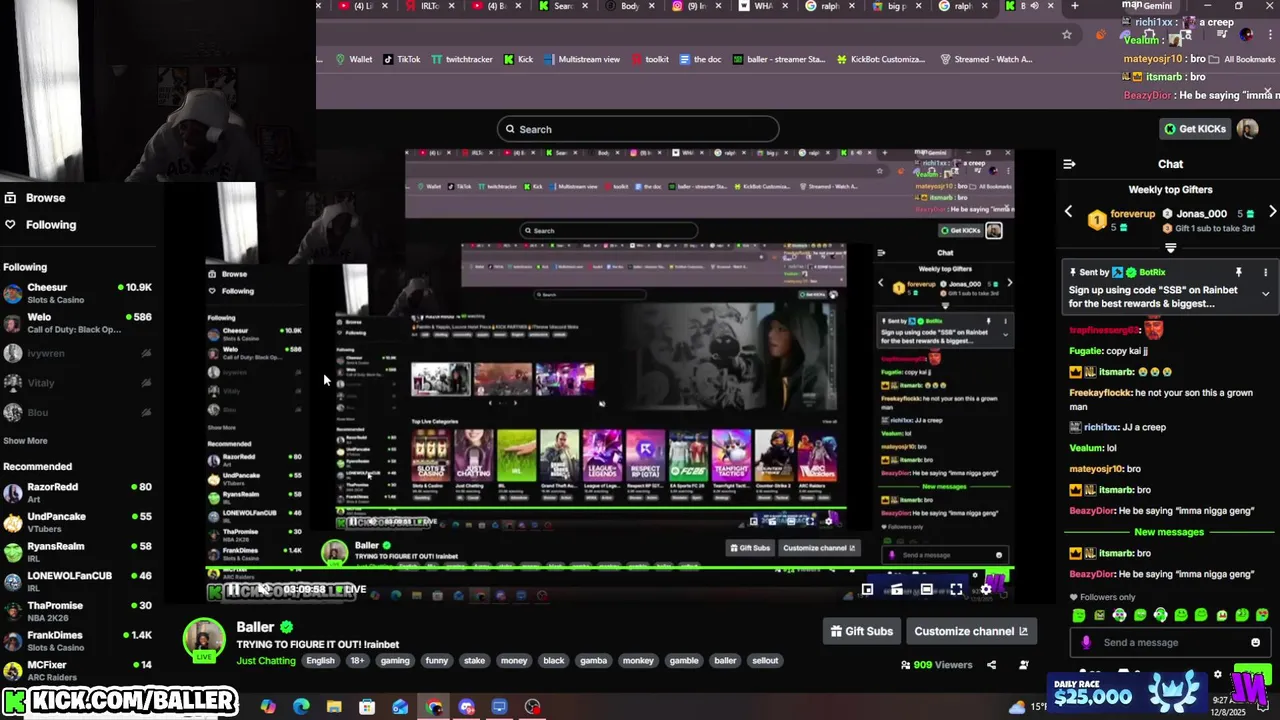
Task: Open the user profile avatar menu
Action: tap(1247, 129)
